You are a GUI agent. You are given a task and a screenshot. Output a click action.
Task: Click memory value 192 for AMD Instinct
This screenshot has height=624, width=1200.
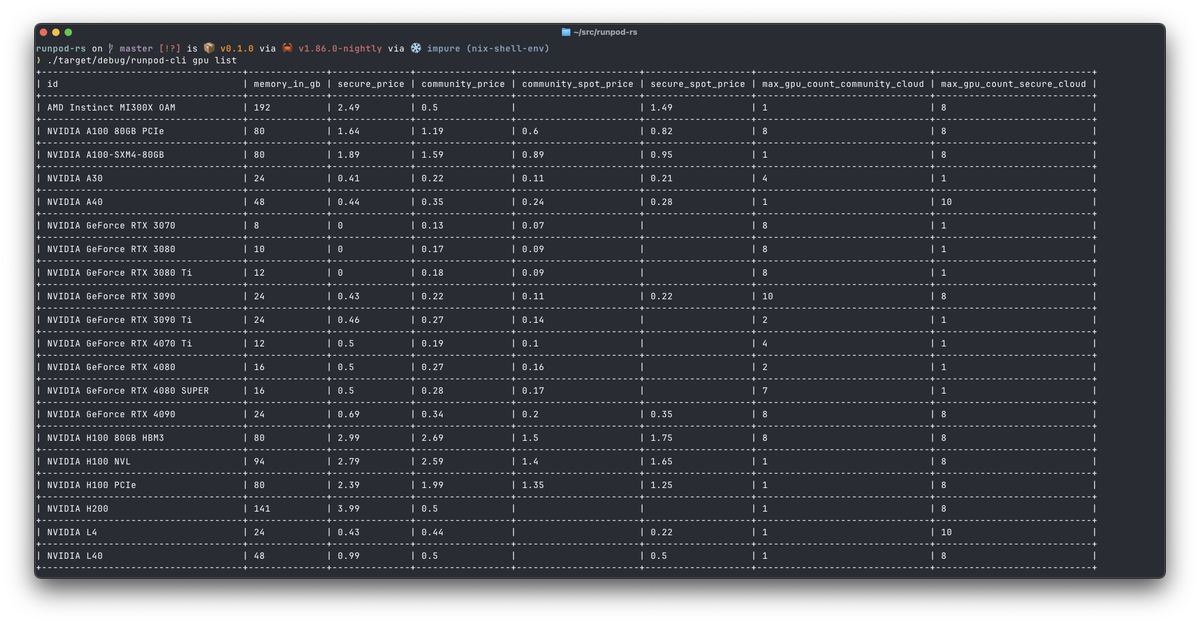[x=262, y=107]
